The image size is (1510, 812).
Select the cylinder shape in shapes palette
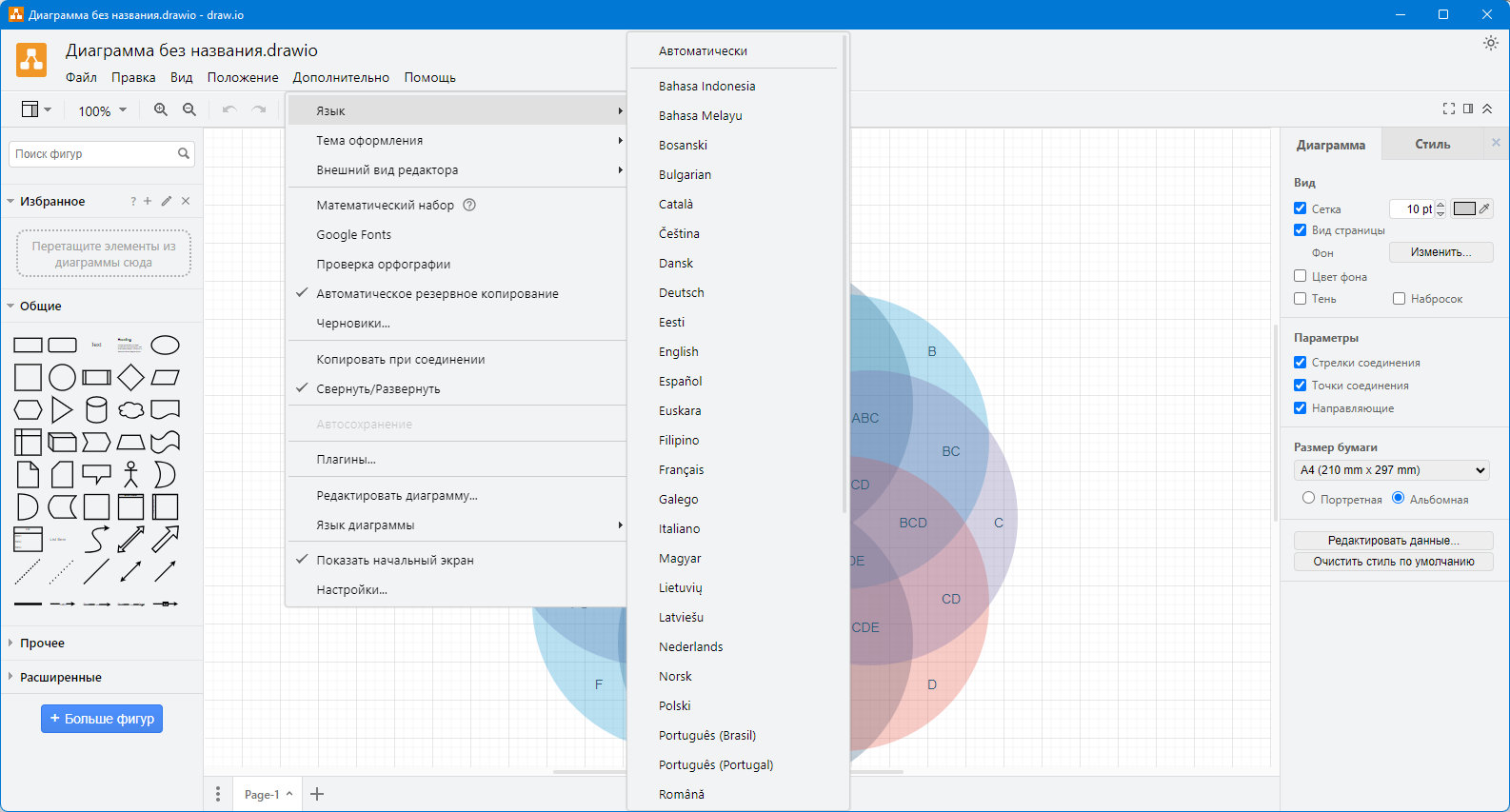pyautogui.click(x=96, y=410)
